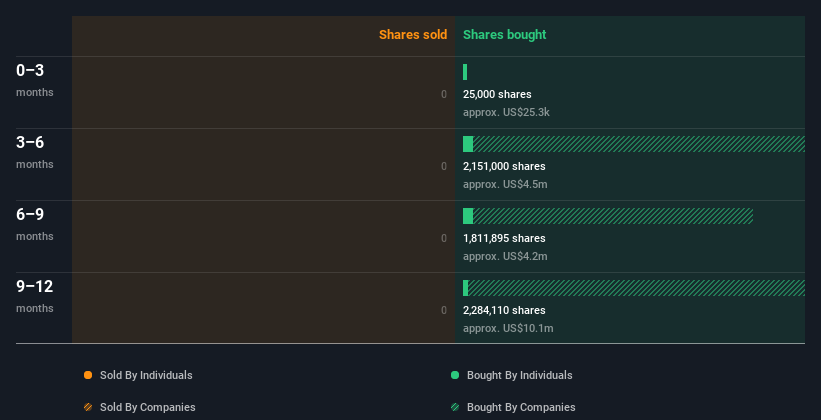Select the Shares sold column header
Viewport: 821px width, 420px height.
coord(413,35)
